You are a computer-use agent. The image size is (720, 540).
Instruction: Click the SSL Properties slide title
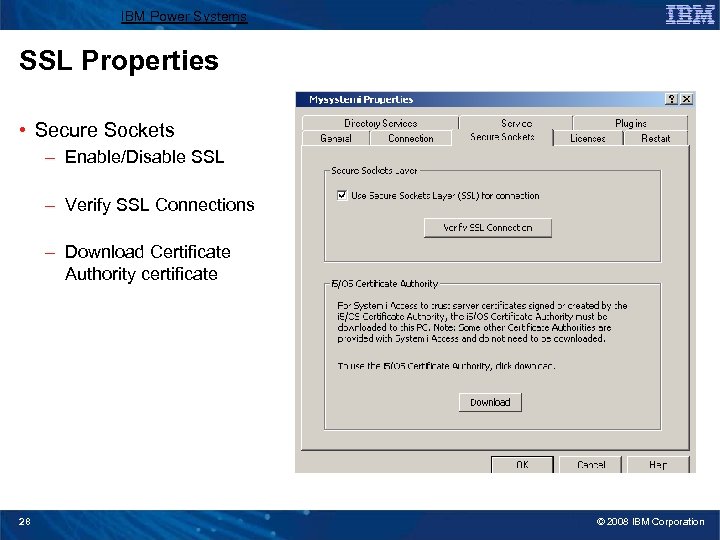(119, 60)
